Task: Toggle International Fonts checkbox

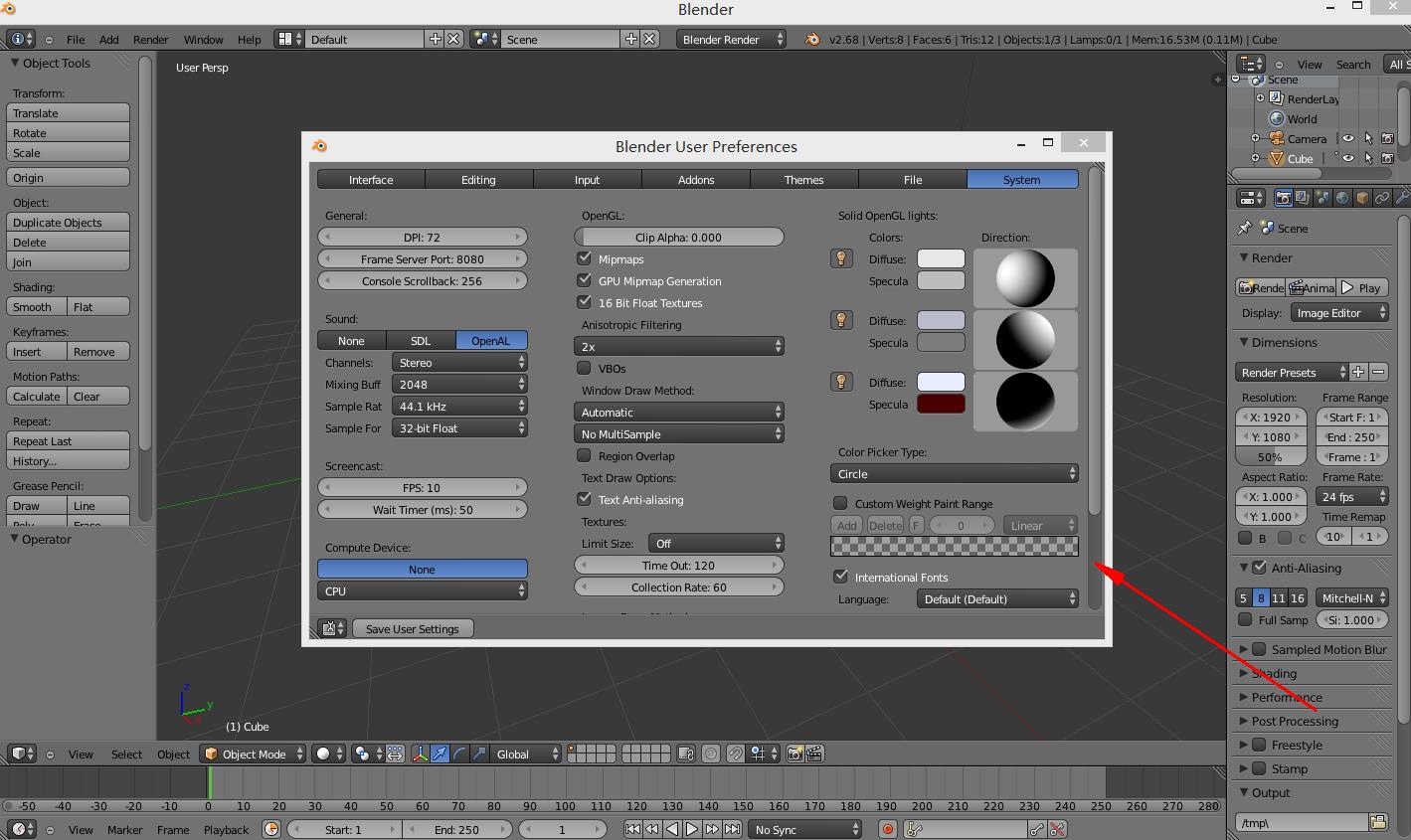Action: coord(841,577)
